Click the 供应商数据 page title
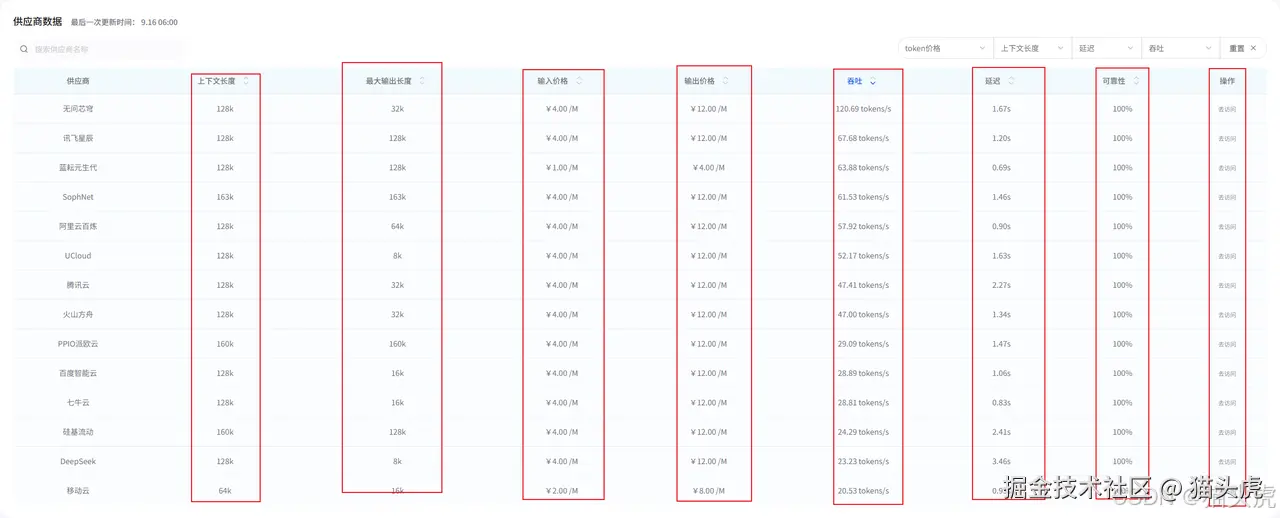Image resolution: width=1280 pixels, height=518 pixels. click(37, 21)
